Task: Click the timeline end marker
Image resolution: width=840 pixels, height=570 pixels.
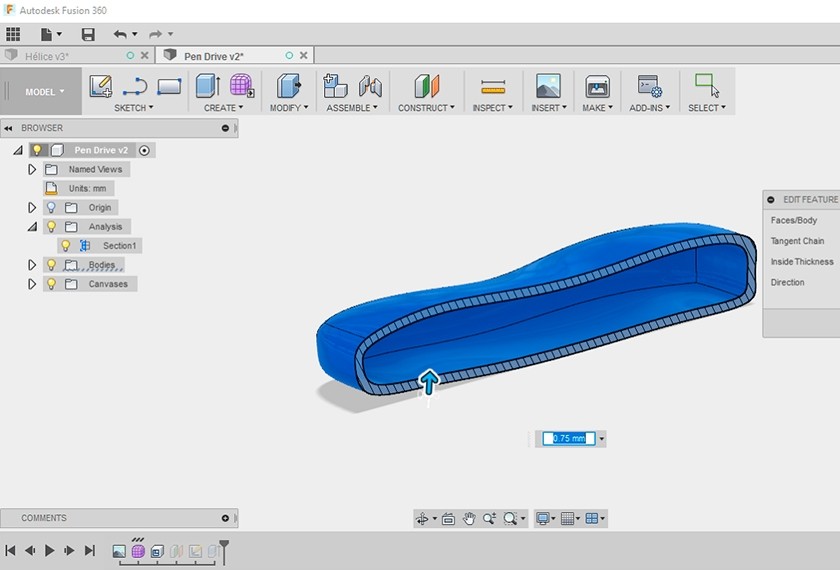Action: pyautogui.click(x=224, y=549)
